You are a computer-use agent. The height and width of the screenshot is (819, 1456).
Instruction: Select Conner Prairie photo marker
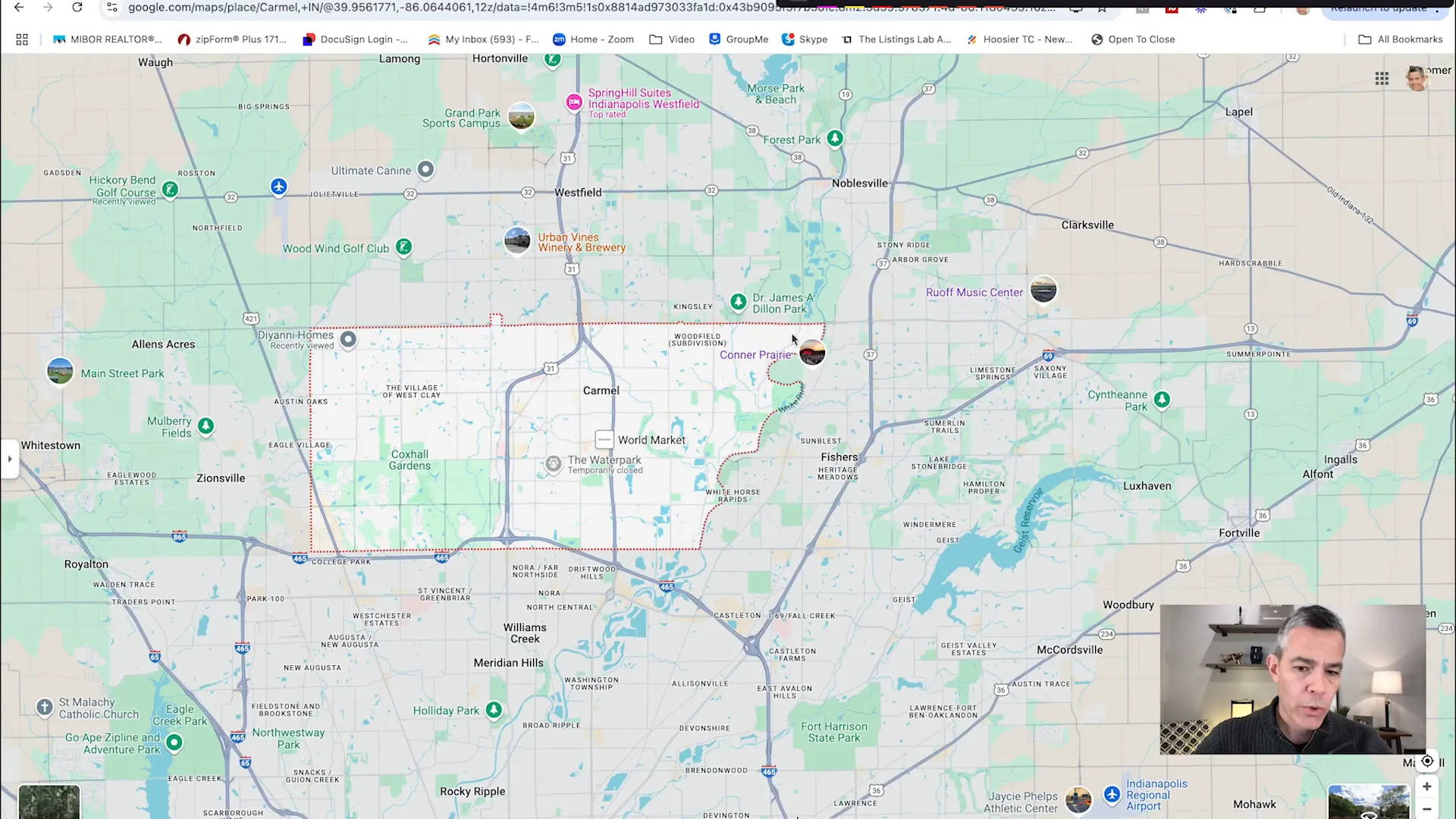point(812,353)
